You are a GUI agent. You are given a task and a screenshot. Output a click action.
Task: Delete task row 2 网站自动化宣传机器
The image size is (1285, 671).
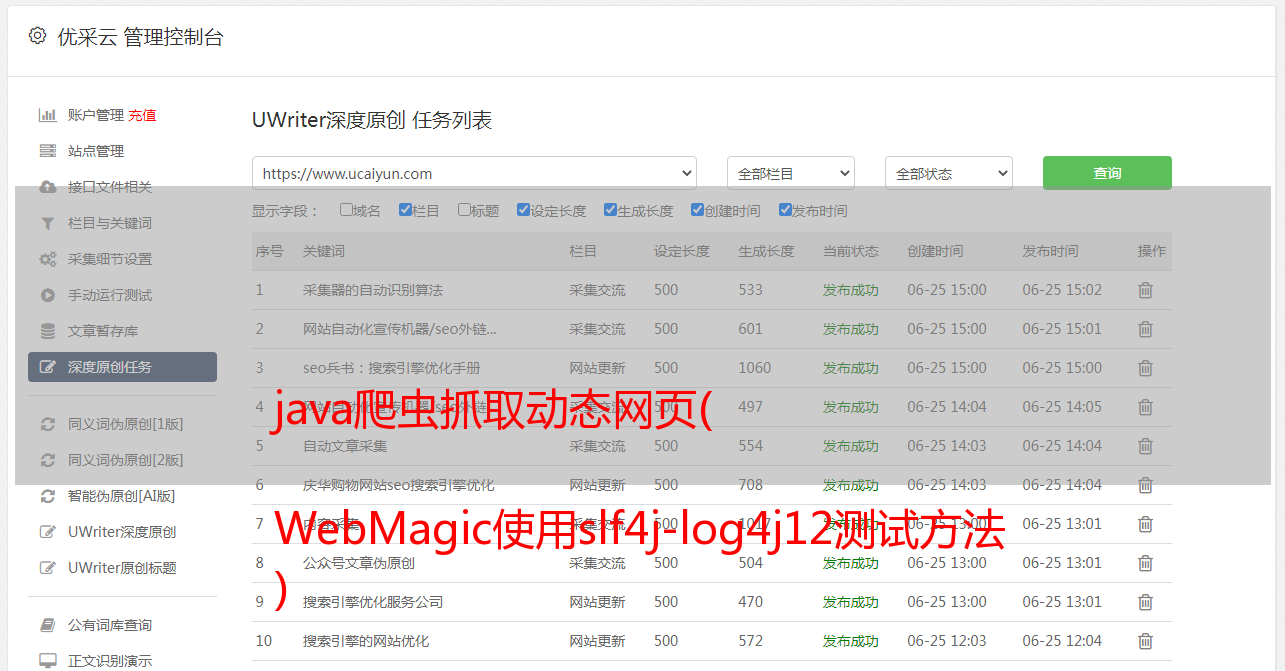tap(1146, 329)
